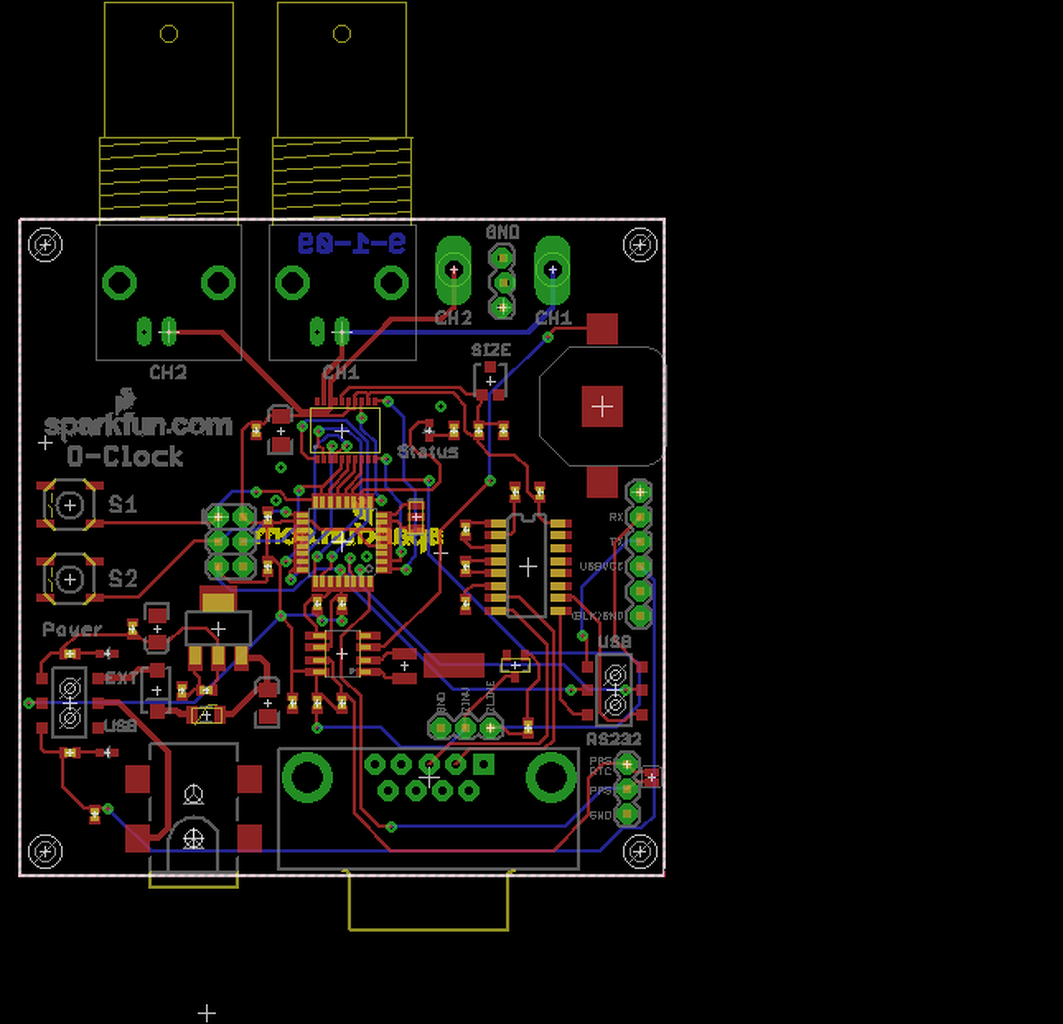
Task: Select the S2 tactile pushbutton footprint
Action: [69, 579]
